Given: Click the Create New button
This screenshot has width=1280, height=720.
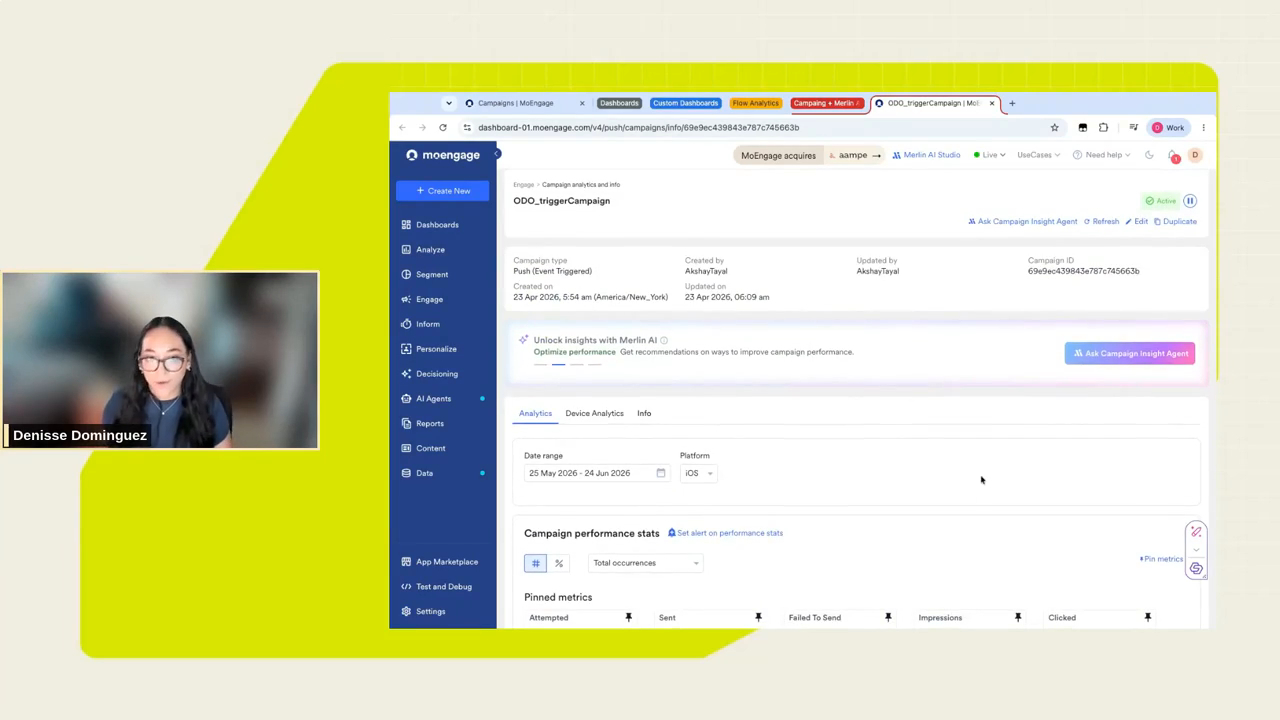Looking at the screenshot, I should point(443,191).
